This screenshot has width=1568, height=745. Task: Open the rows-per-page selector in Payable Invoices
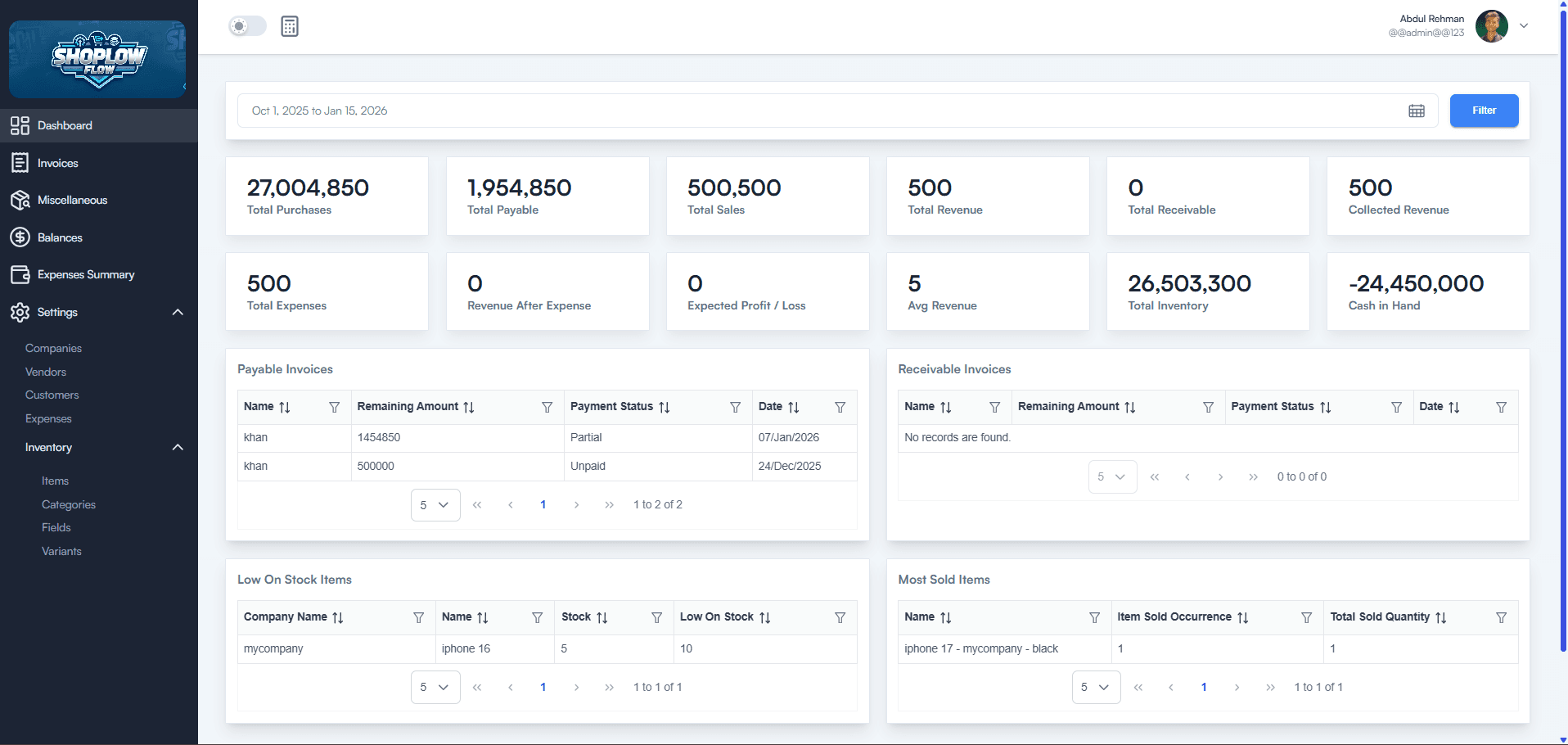pyautogui.click(x=435, y=505)
